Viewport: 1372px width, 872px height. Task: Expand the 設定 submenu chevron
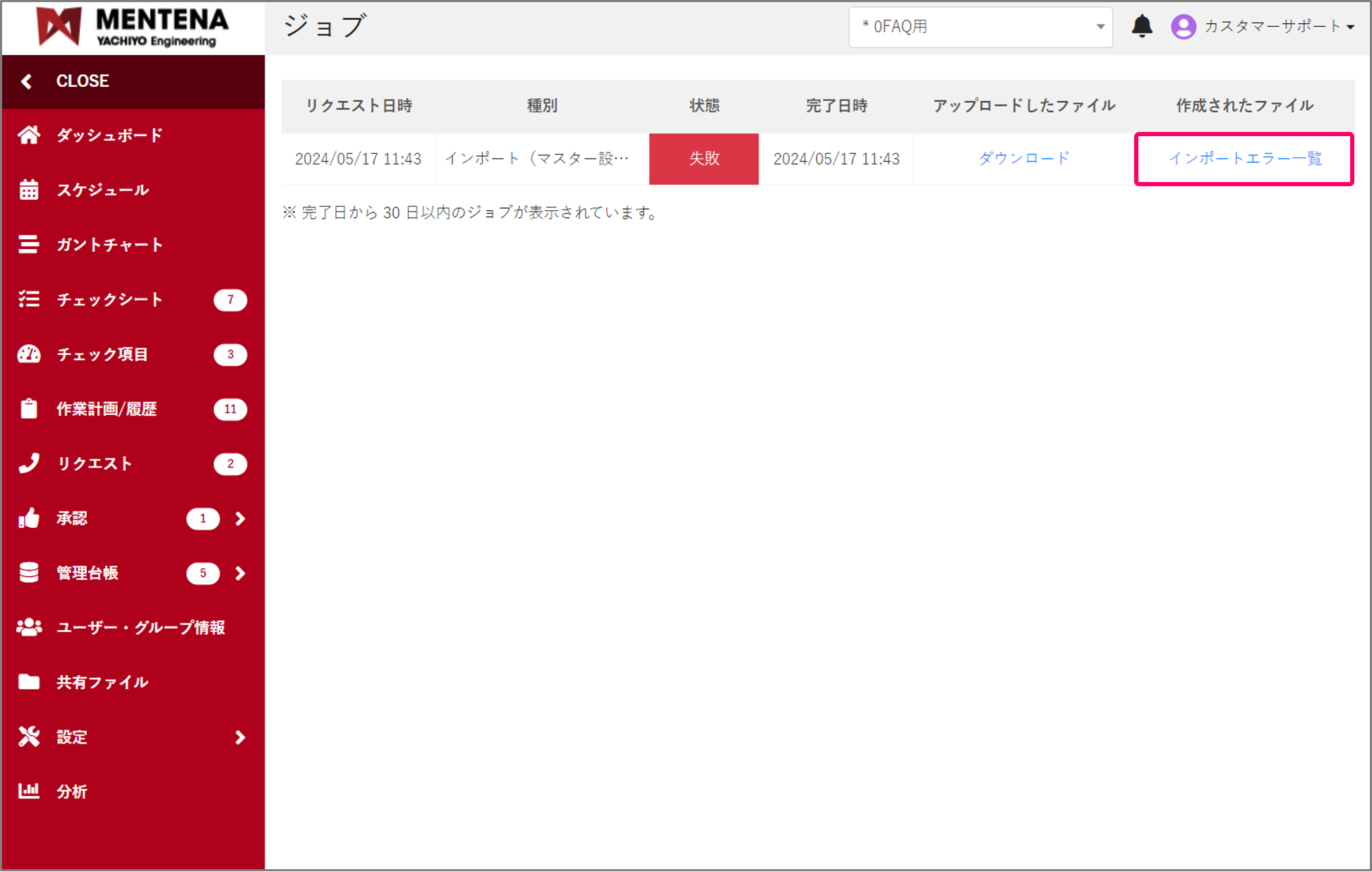pos(240,737)
